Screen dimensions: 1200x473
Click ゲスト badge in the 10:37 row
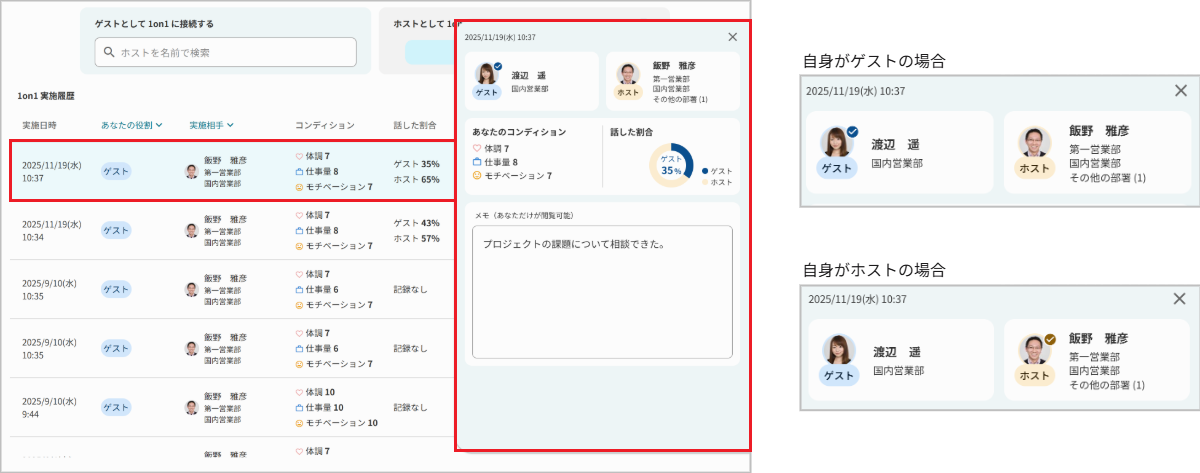coord(116,171)
